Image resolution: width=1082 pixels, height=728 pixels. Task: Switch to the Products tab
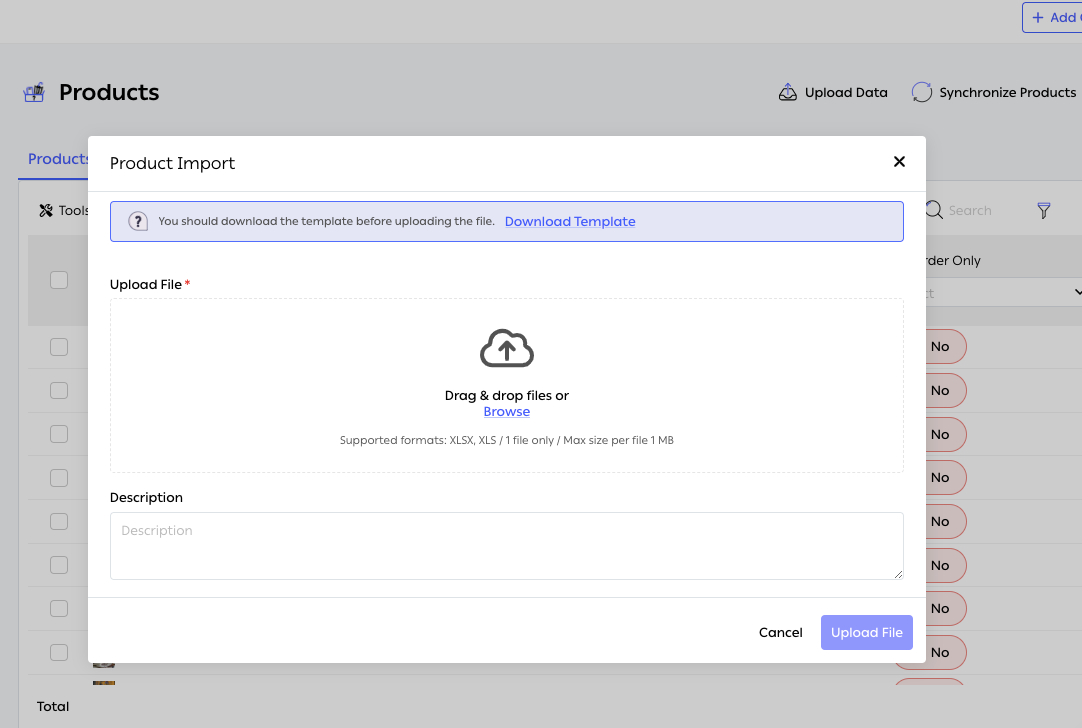coord(58,159)
